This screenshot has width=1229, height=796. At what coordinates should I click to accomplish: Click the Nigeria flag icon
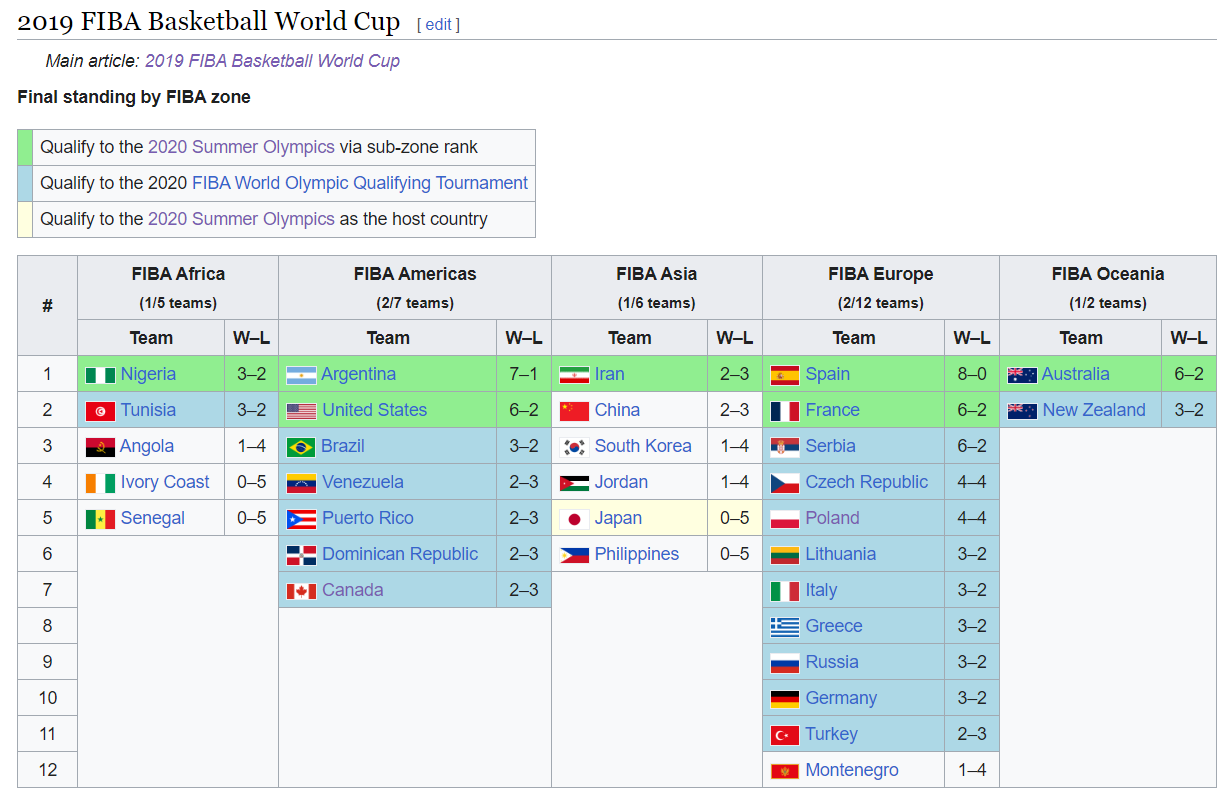tap(100, 375)
